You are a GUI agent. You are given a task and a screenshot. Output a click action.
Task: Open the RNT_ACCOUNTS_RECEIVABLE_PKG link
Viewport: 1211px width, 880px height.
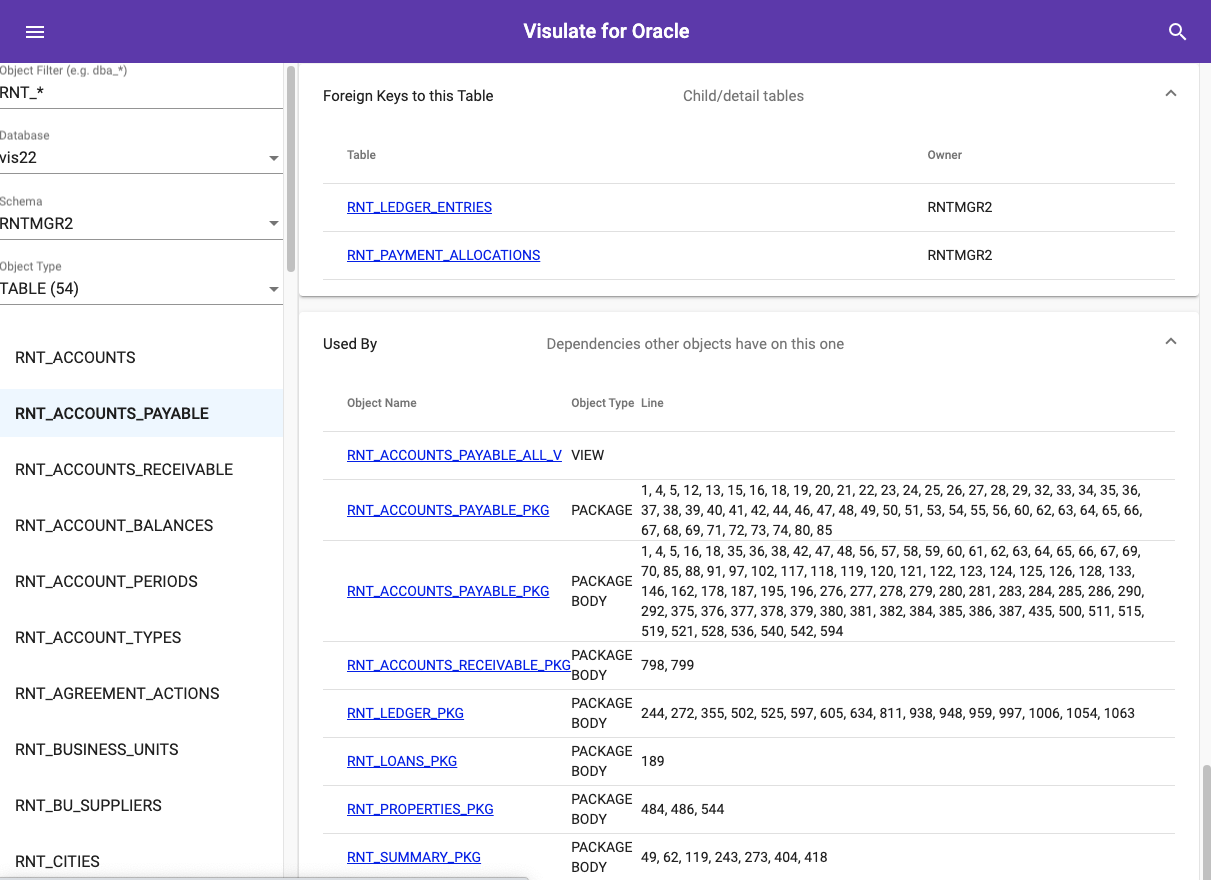pyautogui.click(x=458, y=665)
